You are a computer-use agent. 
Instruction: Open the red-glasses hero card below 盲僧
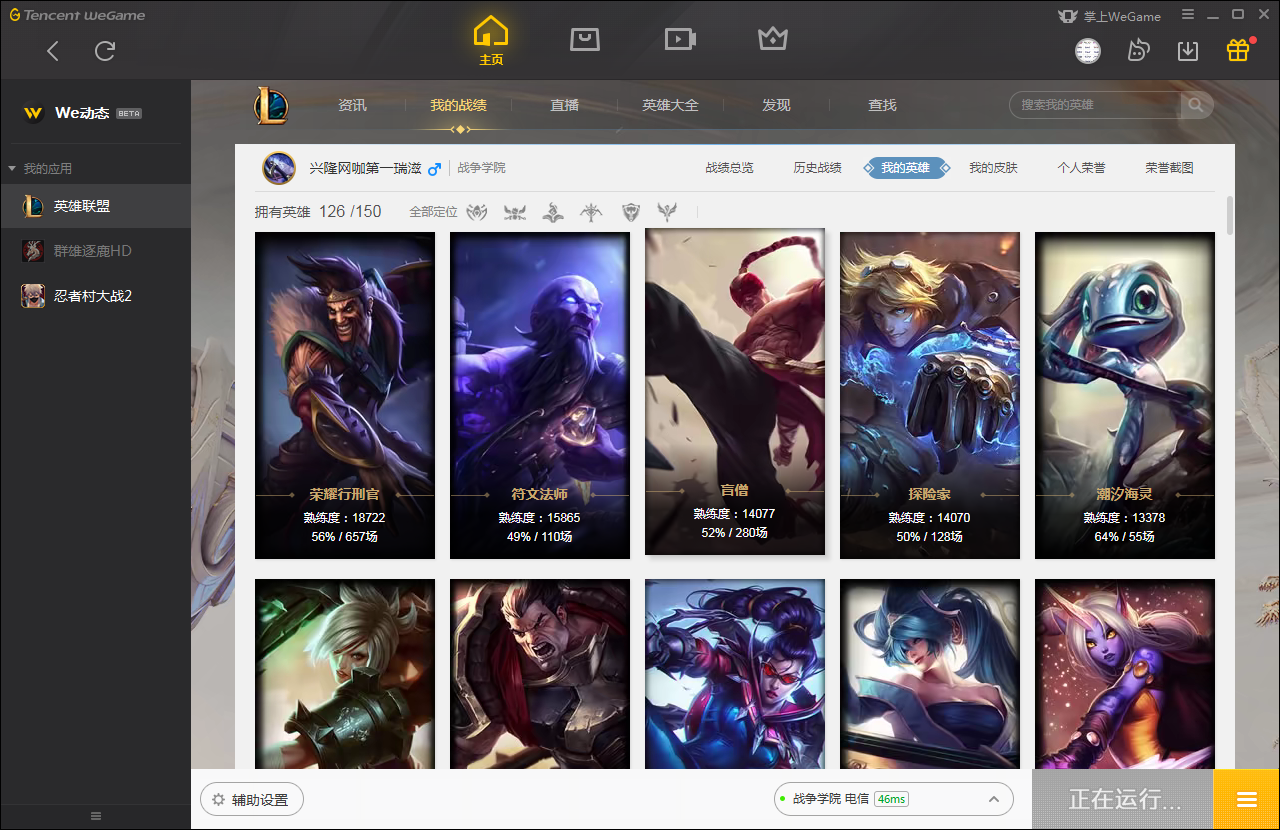click(735, 674)
